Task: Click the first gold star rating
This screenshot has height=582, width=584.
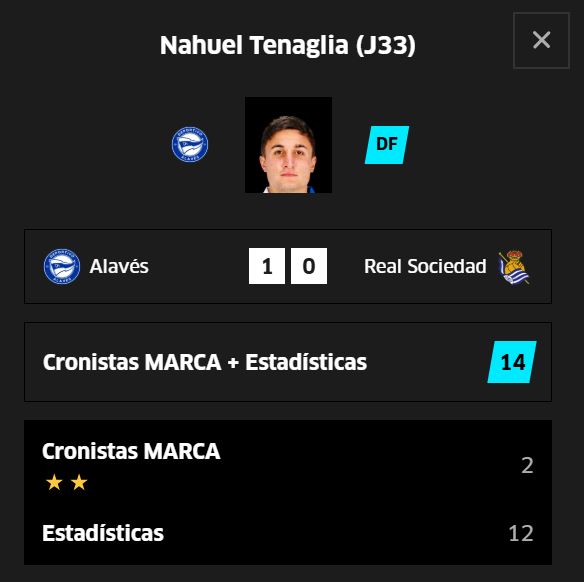Action: tap(54, 482)
